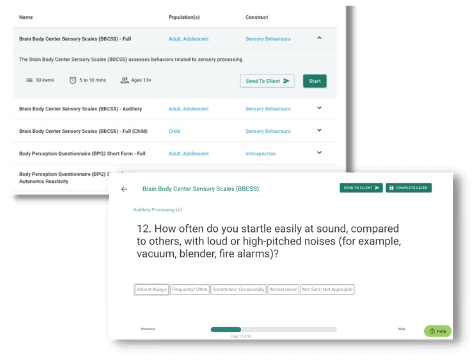Click the save icon on COMPLETE LATER
Image resolution: width=475 pixels, height=360 pixels.
[x=391, y=188]
